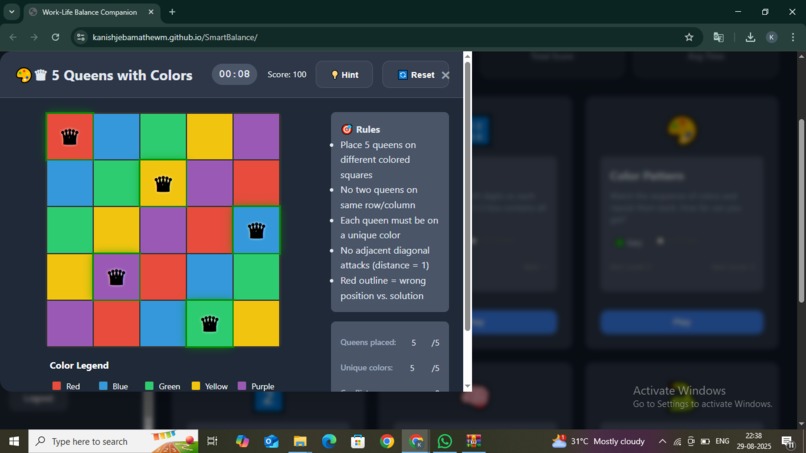Open browser downloads

[750, 37]
